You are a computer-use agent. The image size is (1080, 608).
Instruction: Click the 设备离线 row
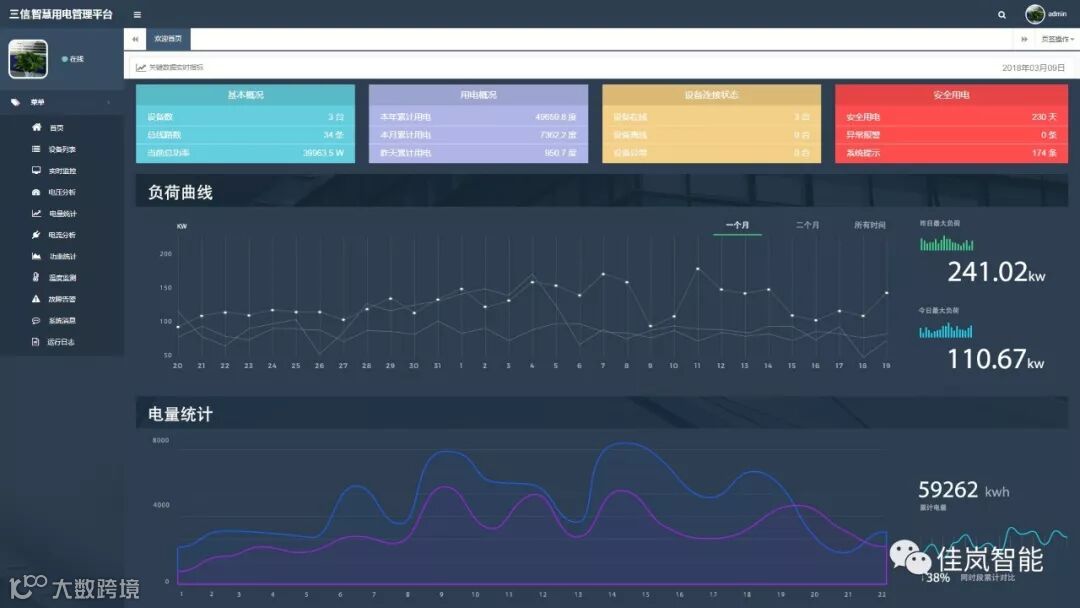pos(712,135)
